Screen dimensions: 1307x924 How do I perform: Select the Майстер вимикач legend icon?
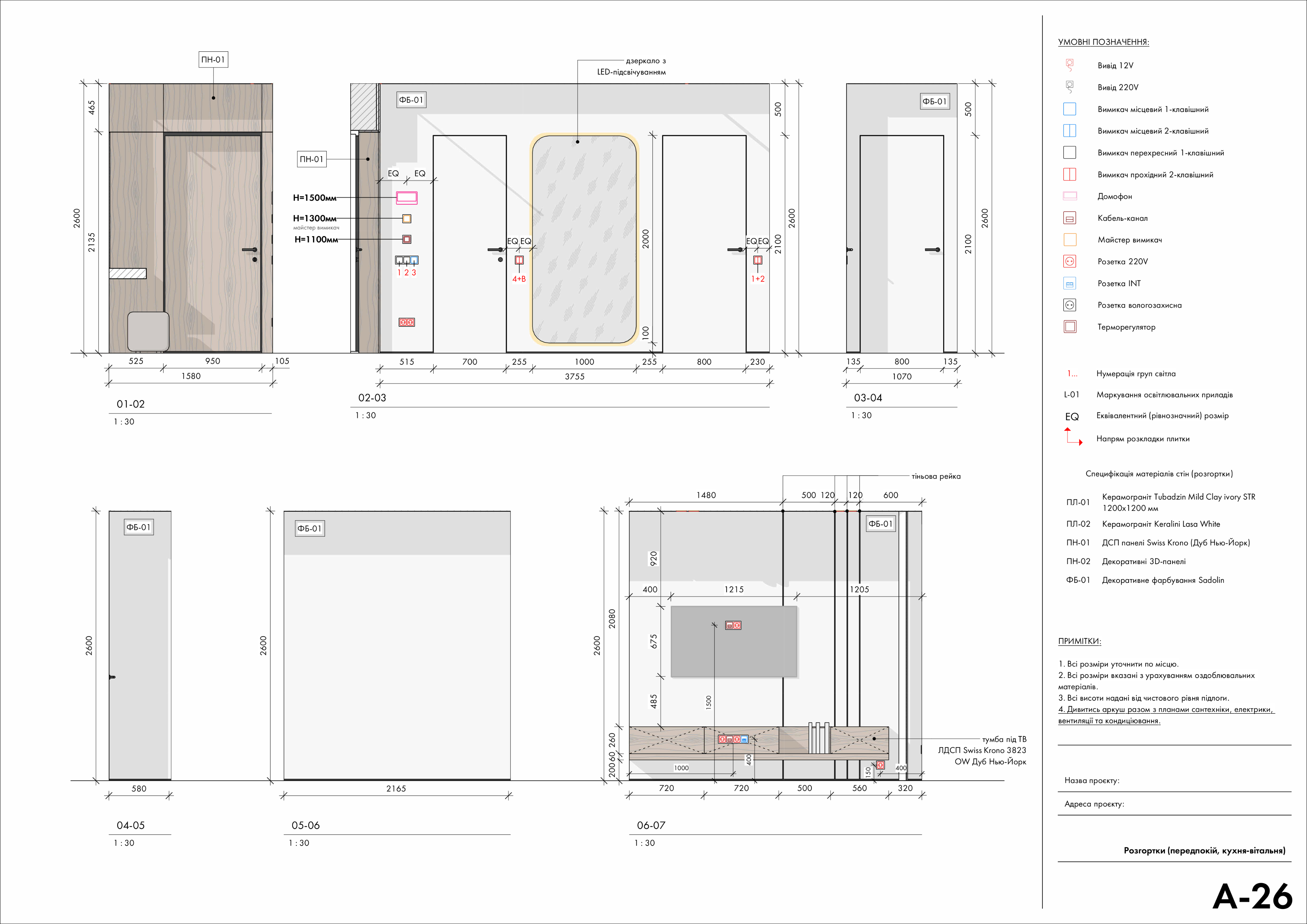[1070, 240]
